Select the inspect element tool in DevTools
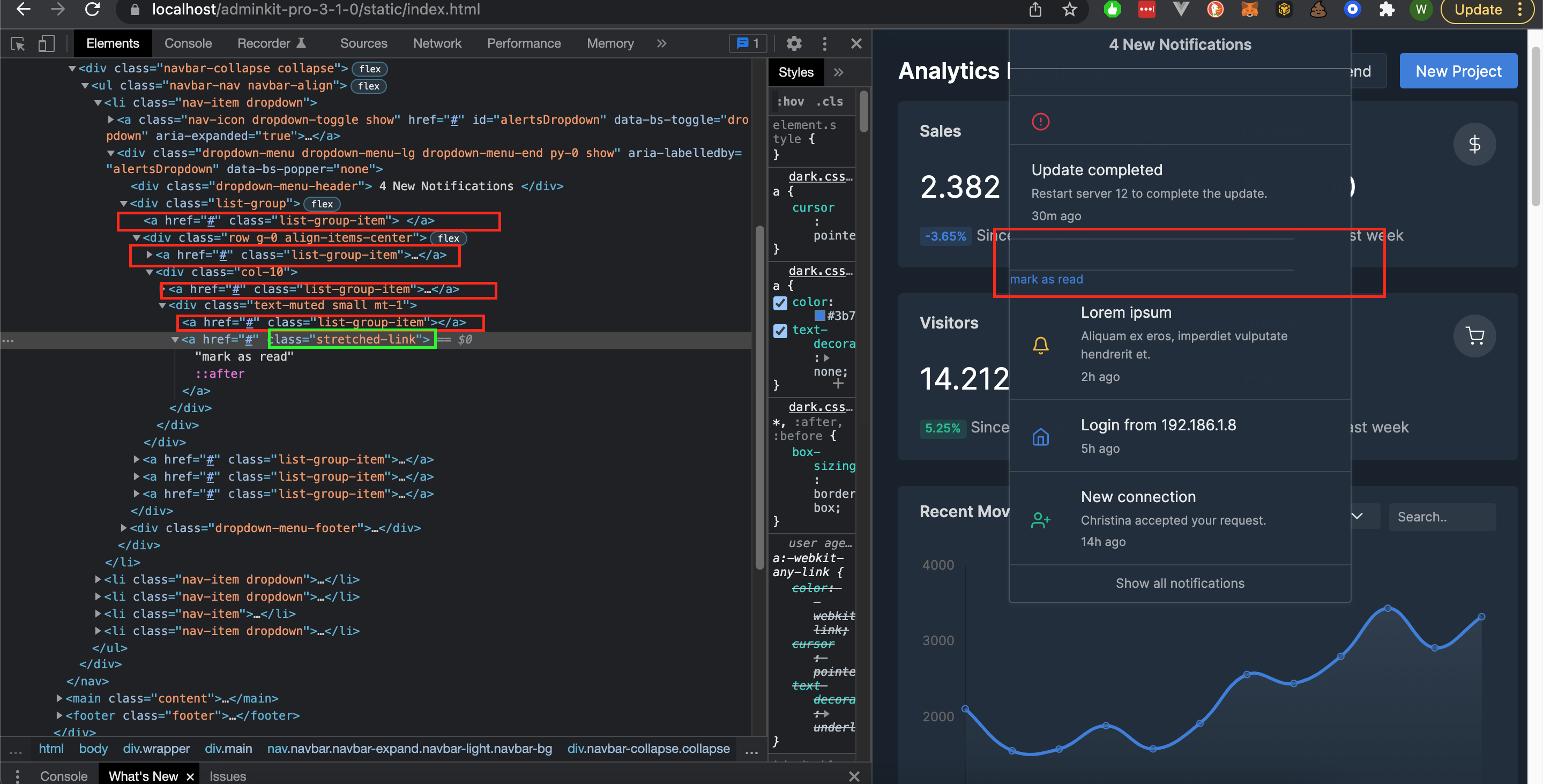 click(17, 43)
